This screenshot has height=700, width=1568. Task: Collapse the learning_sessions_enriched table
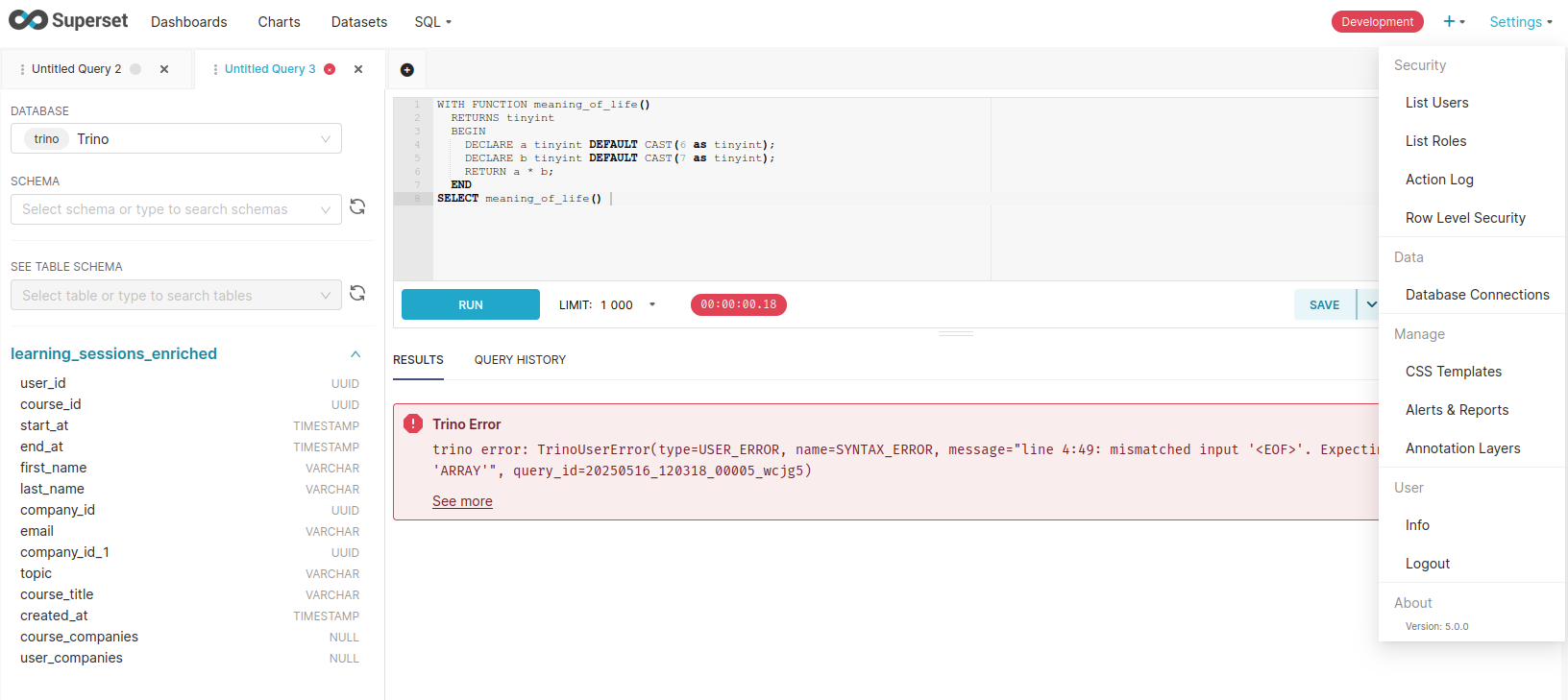pyautogui.click(x=355, y=354)
